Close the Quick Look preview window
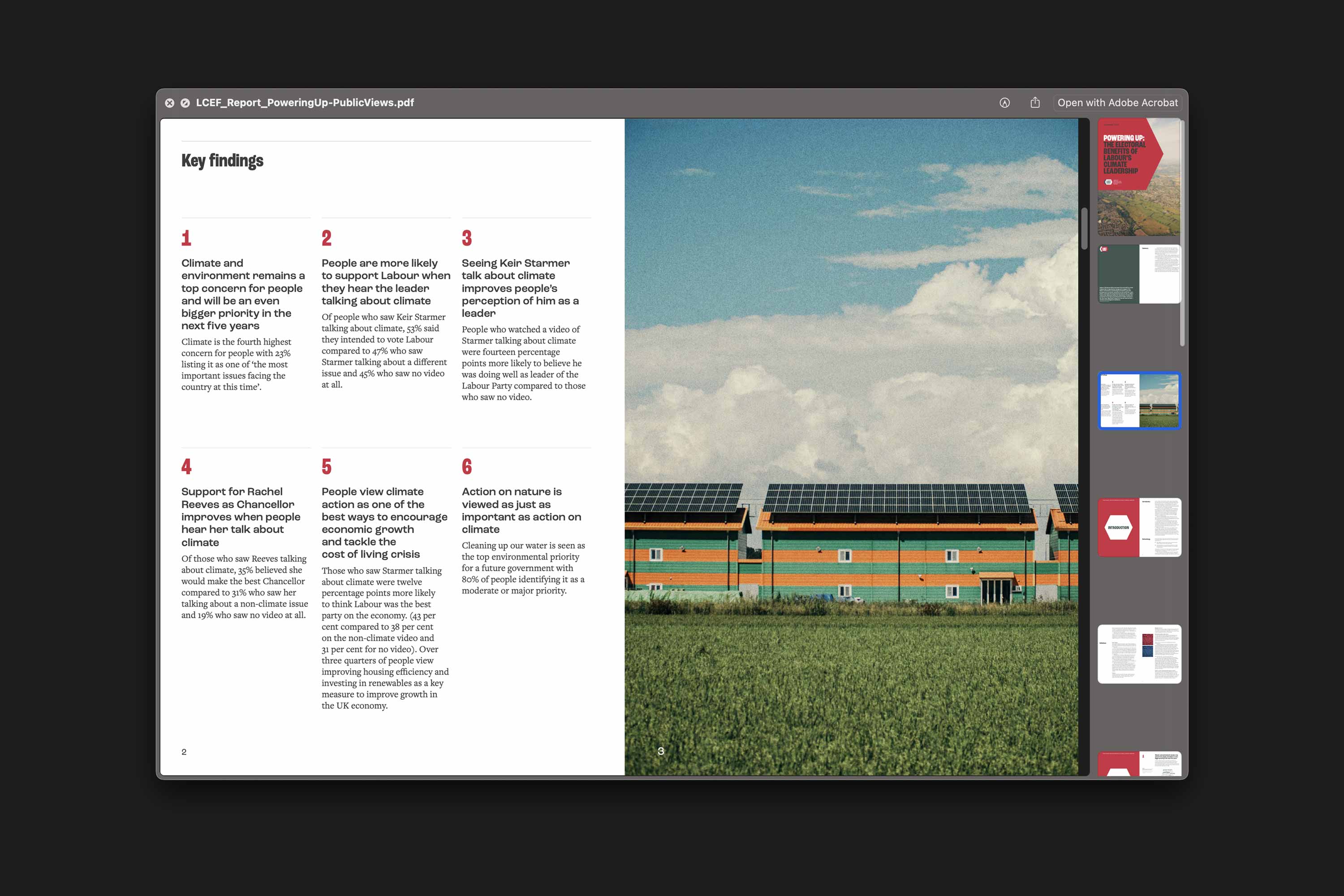The image size is (1344, 896). [x=170, y=103]
